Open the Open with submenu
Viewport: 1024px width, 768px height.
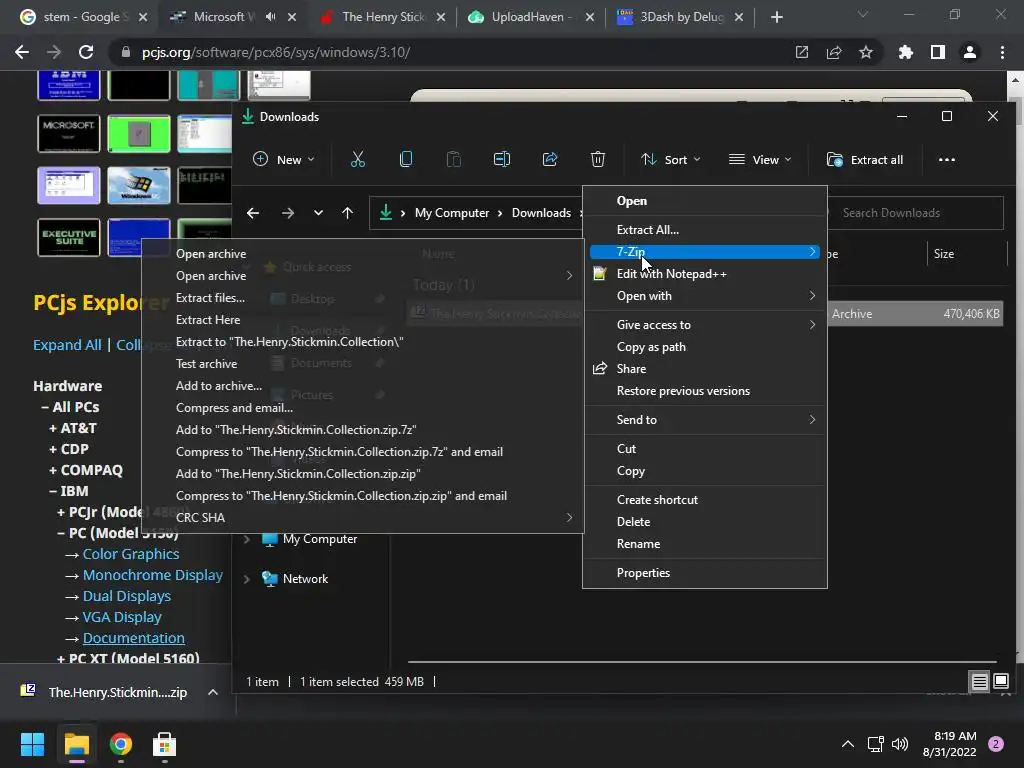(x=705, y=296)
